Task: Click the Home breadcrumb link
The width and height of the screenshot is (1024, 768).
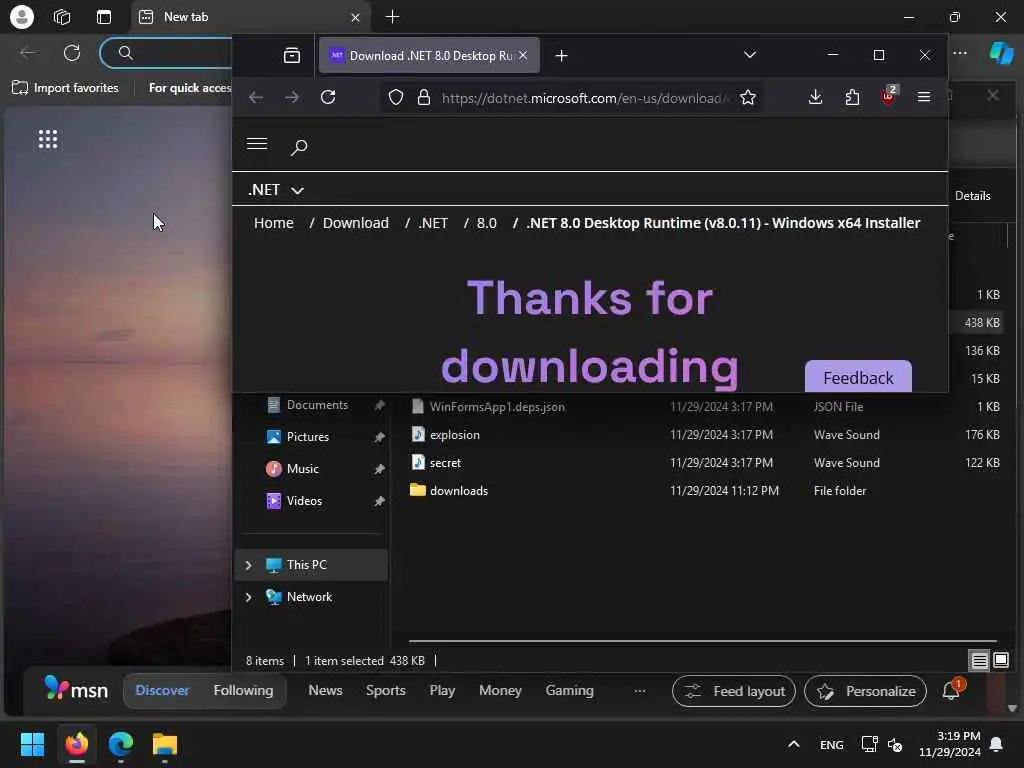Action: coord(274,223)
